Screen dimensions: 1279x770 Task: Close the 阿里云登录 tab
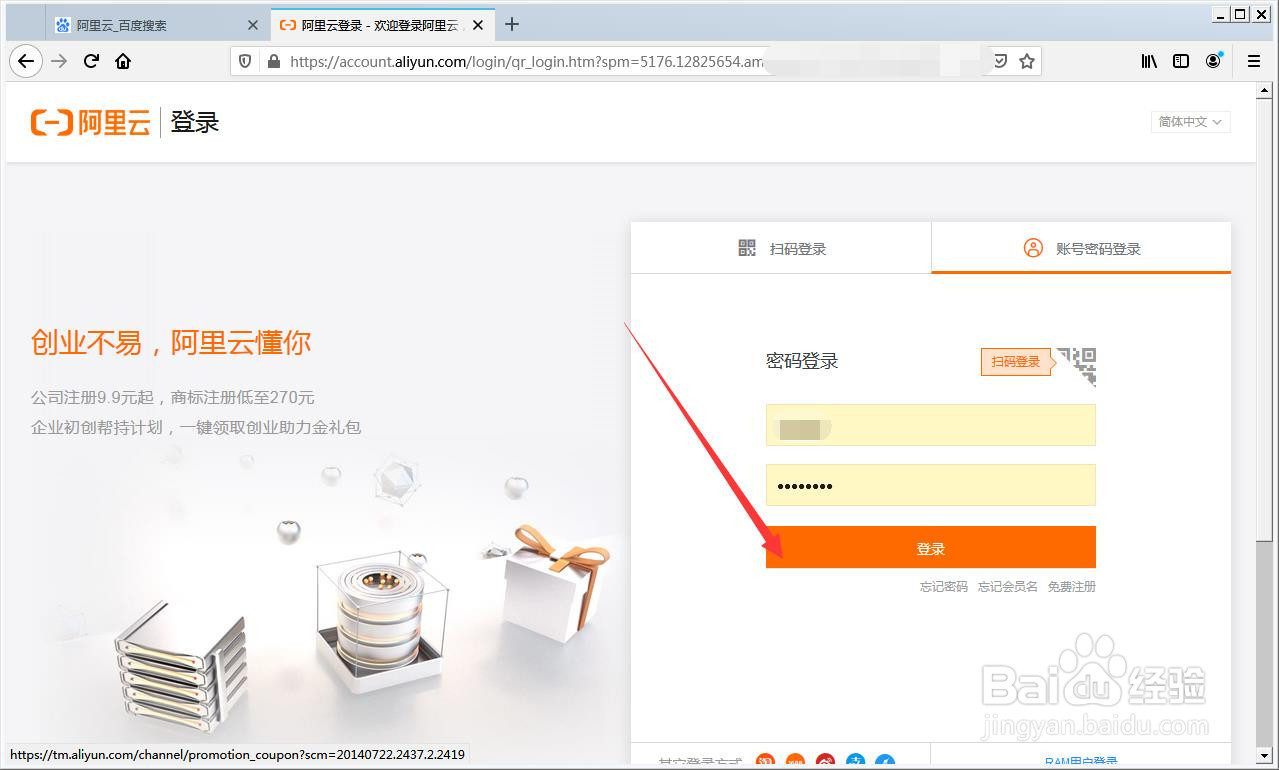(x=478, y=25)
